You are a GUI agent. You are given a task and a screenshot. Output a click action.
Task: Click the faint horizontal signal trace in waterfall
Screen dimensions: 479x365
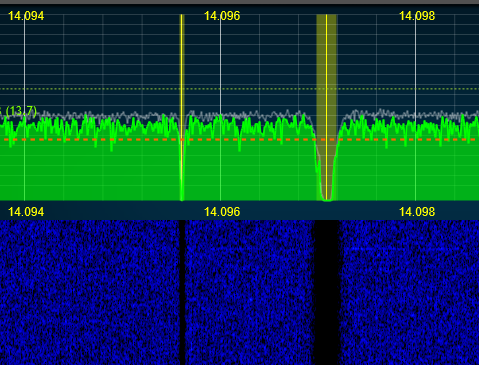398,249
